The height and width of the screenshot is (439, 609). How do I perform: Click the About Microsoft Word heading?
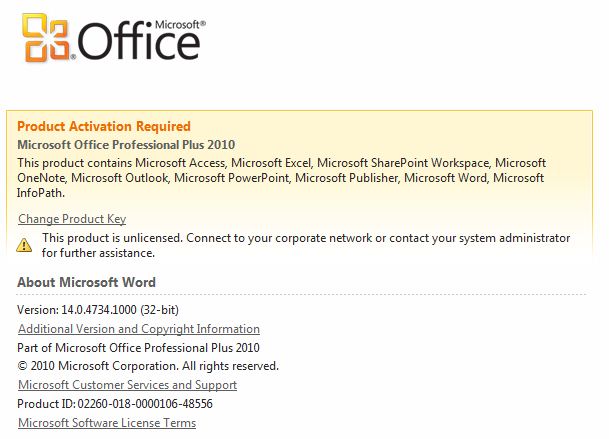tap(87, 283)
